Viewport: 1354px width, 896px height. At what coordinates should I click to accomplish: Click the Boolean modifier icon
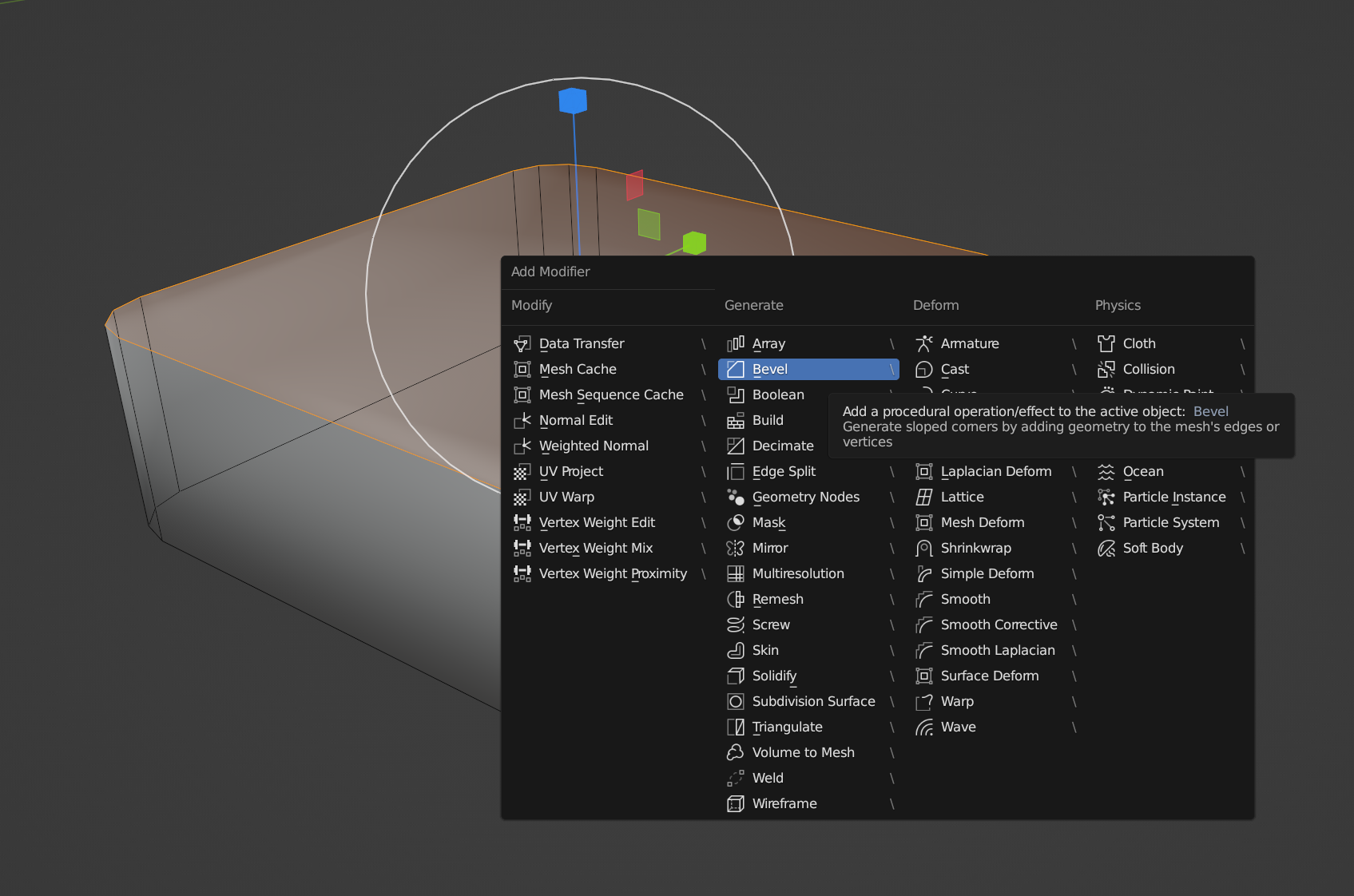pos(736,395)
